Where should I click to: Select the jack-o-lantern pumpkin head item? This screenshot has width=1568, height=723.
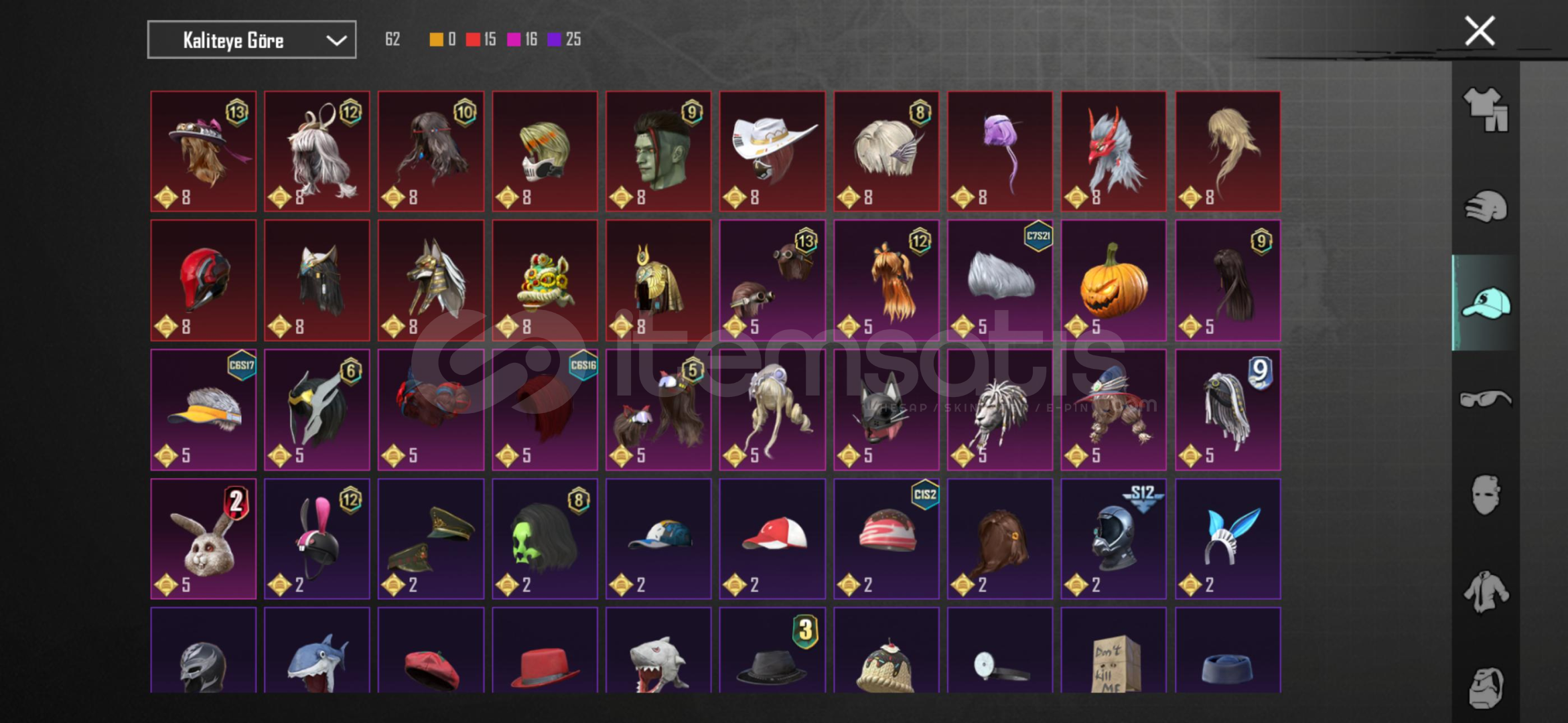(x=1113, y=280)
